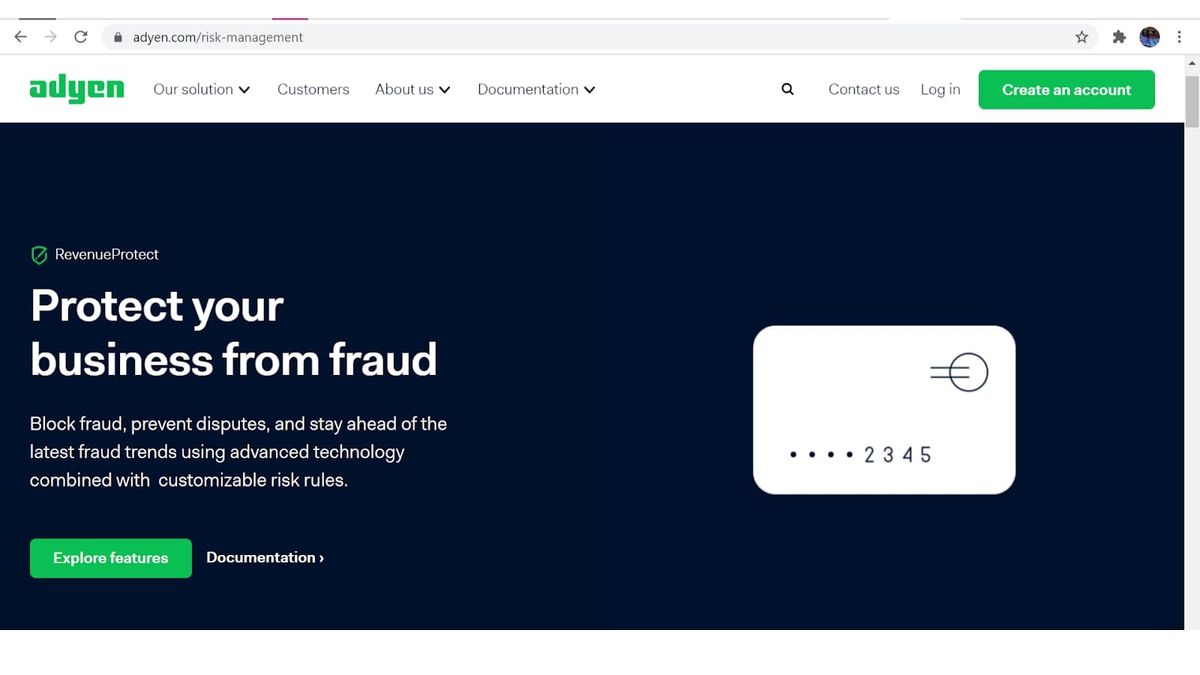Viewport: 1200px width, 675px height.
Task: Click the RevenueProtect shield icon
Action: coord(39,254)
